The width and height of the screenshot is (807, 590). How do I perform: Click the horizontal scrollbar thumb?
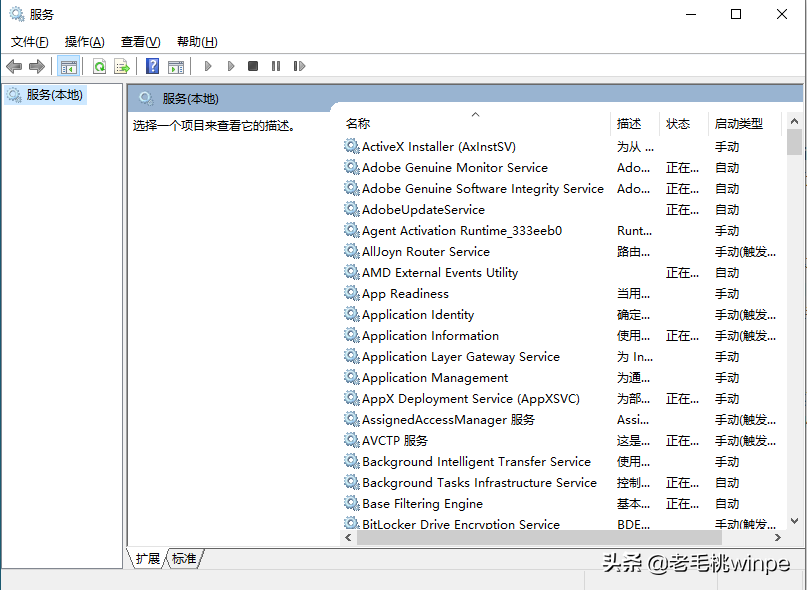point(539,537)
